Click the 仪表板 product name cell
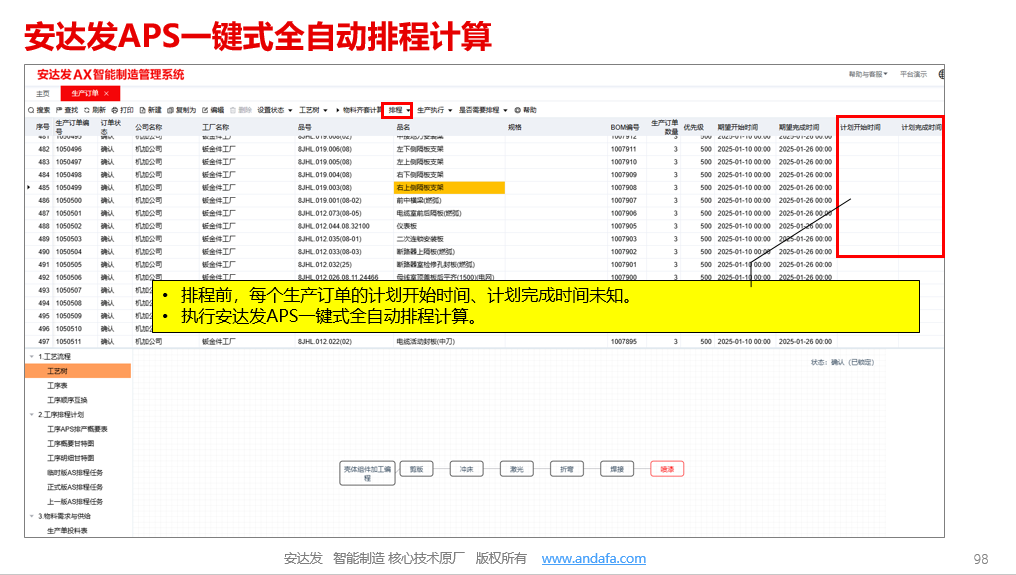Viewport: 1016px width, 575px height. 406,226
